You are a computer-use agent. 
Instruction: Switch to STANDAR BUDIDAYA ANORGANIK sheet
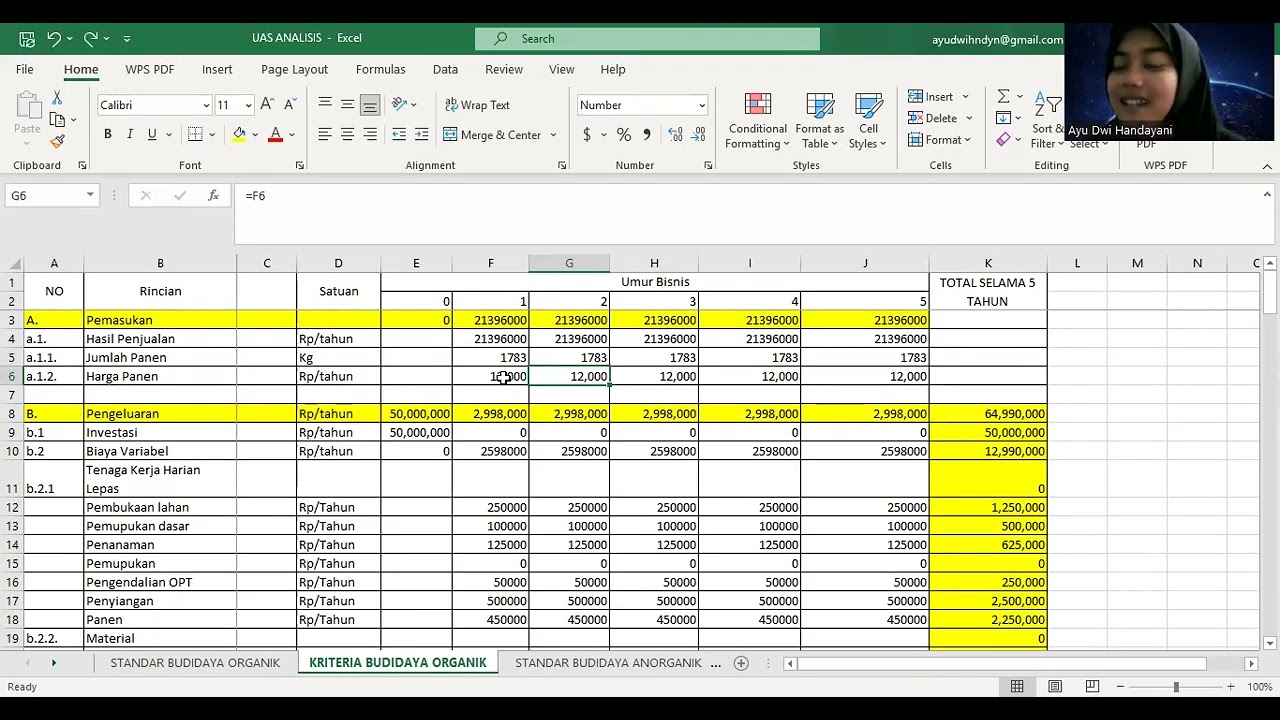(x=608, y=663)
